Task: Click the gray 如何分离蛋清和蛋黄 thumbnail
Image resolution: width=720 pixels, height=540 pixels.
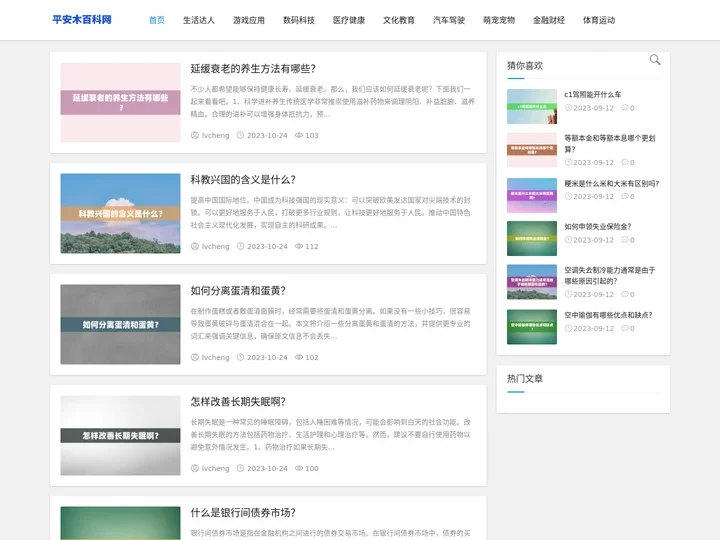Action: click(120, 325)
